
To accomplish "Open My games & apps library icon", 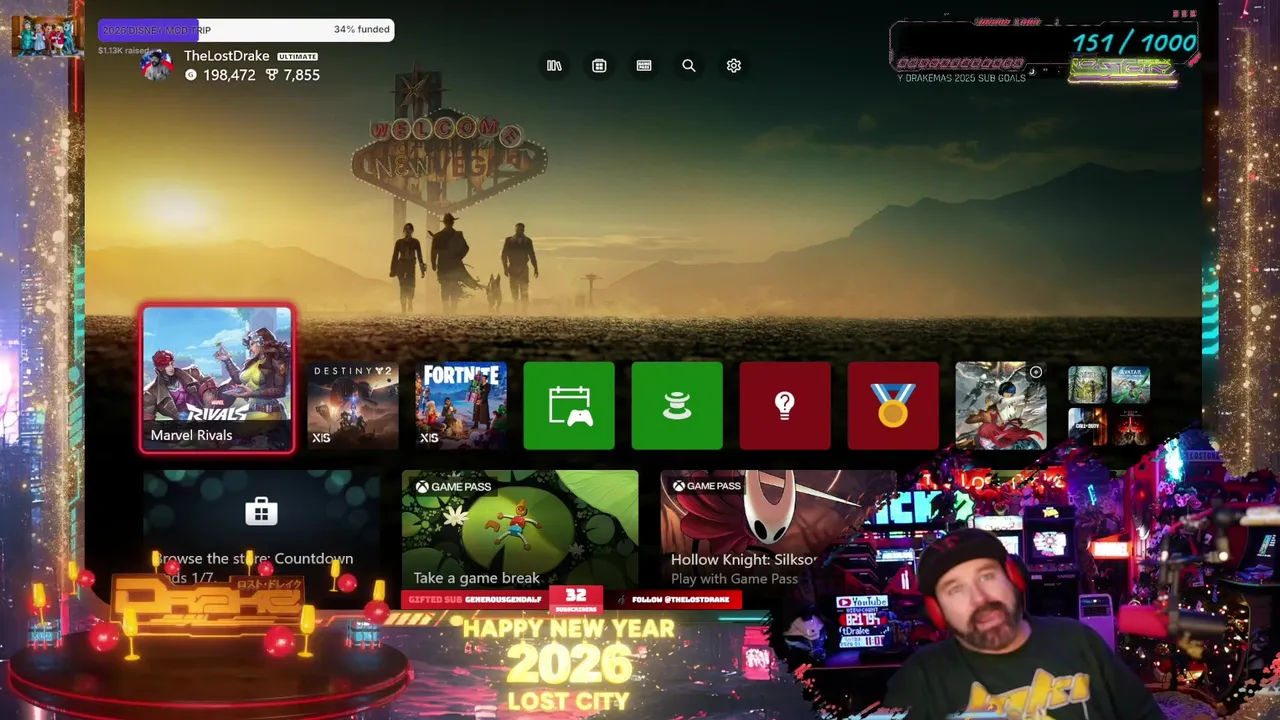I will [554, 66].
